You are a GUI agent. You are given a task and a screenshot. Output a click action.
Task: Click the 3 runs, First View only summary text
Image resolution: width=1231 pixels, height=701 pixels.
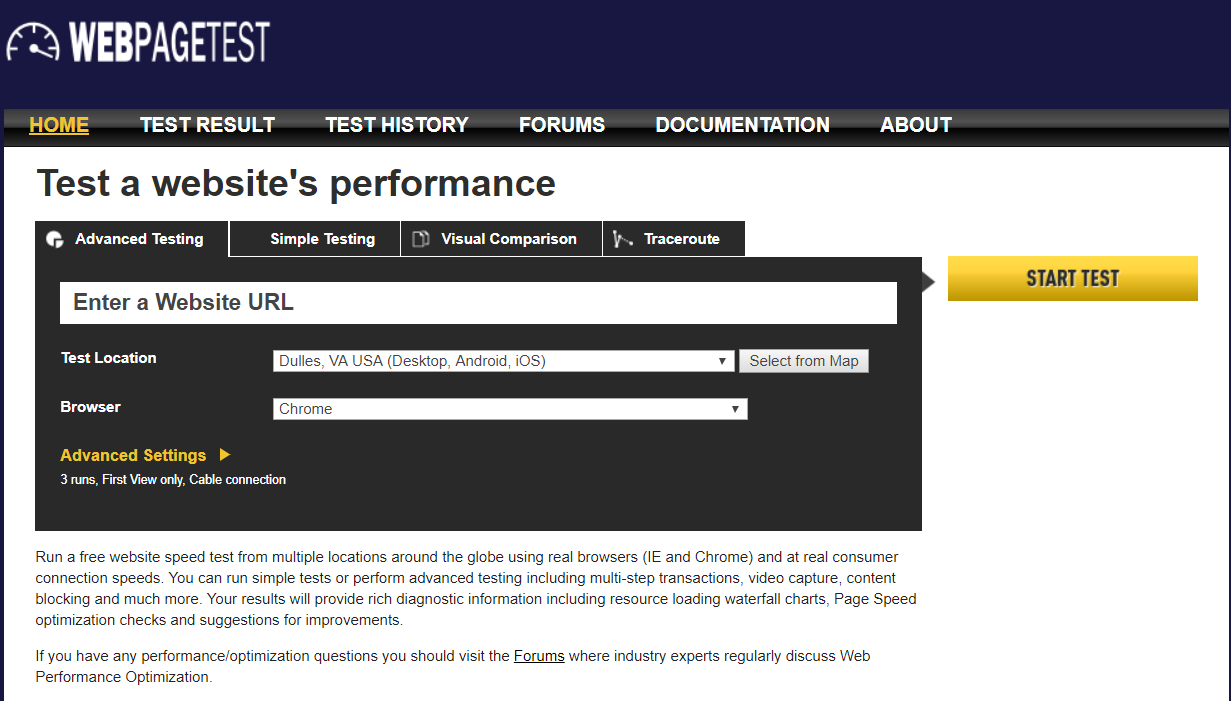(x=173, y=480)
